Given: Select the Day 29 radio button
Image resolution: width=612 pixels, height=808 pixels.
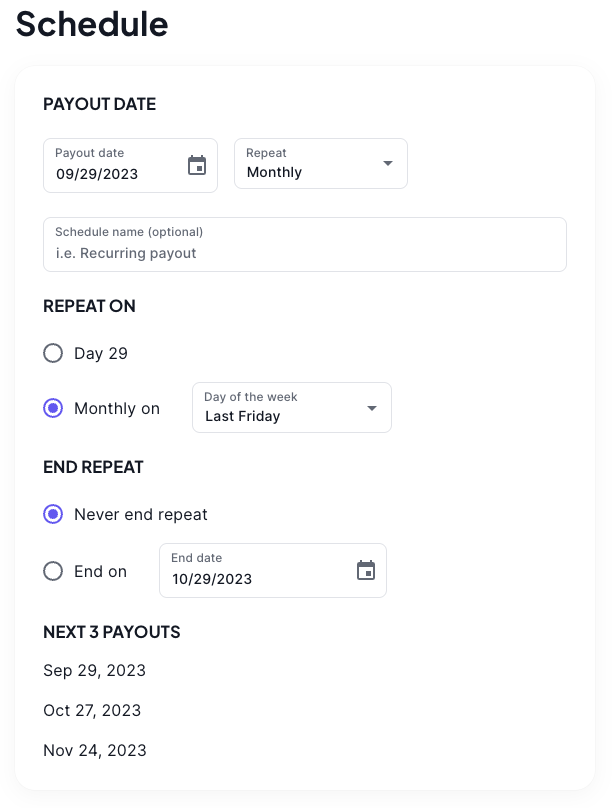Looking at the screenshot, I should [53, 353].
